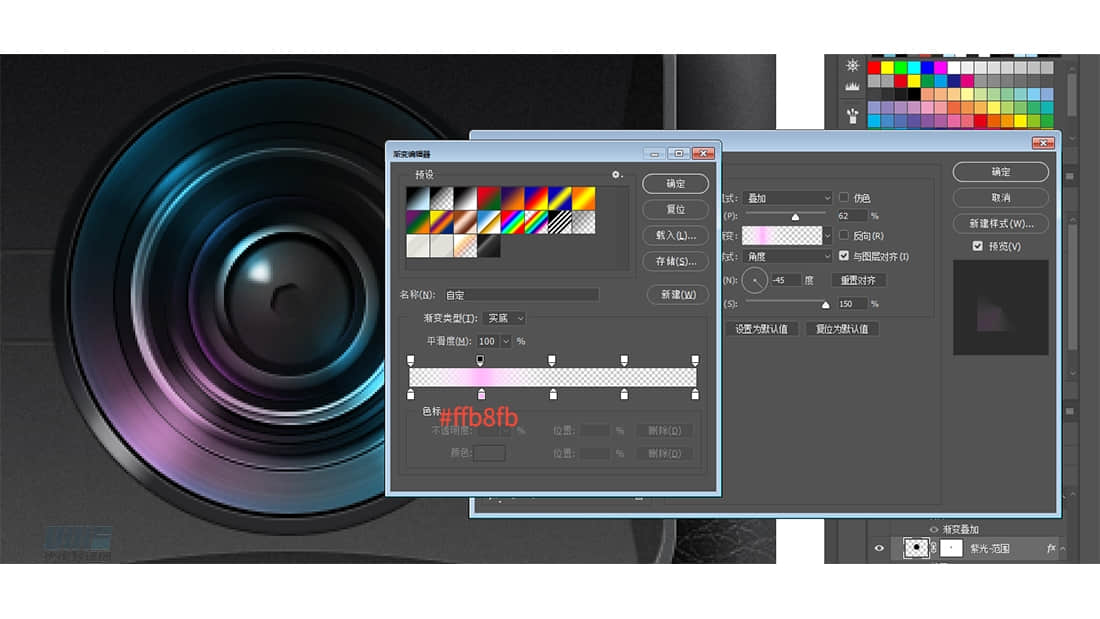The width and height of the screenshot is (1100, 619).
Task: Select the black-to-white gradient preset
Action: click(x=465, y=198)
